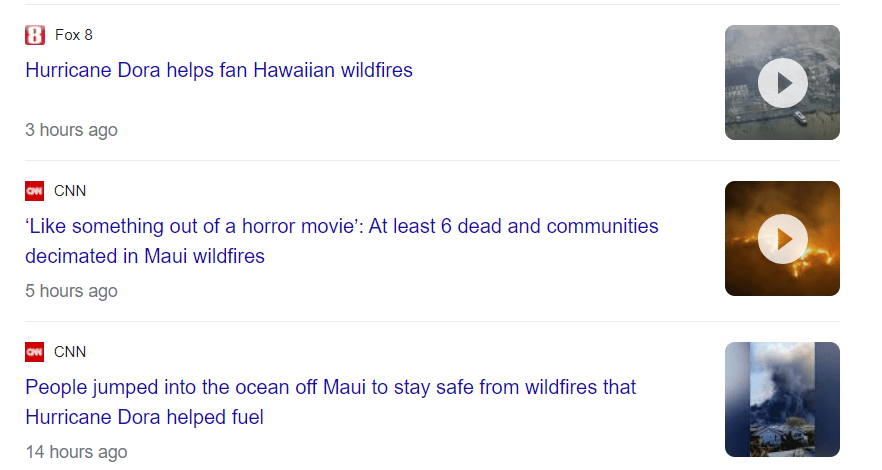Screen dimensions: 882x470
Task: Play the Fox 8 Hurricane Dora video
Action: click(x=782, y=83)
